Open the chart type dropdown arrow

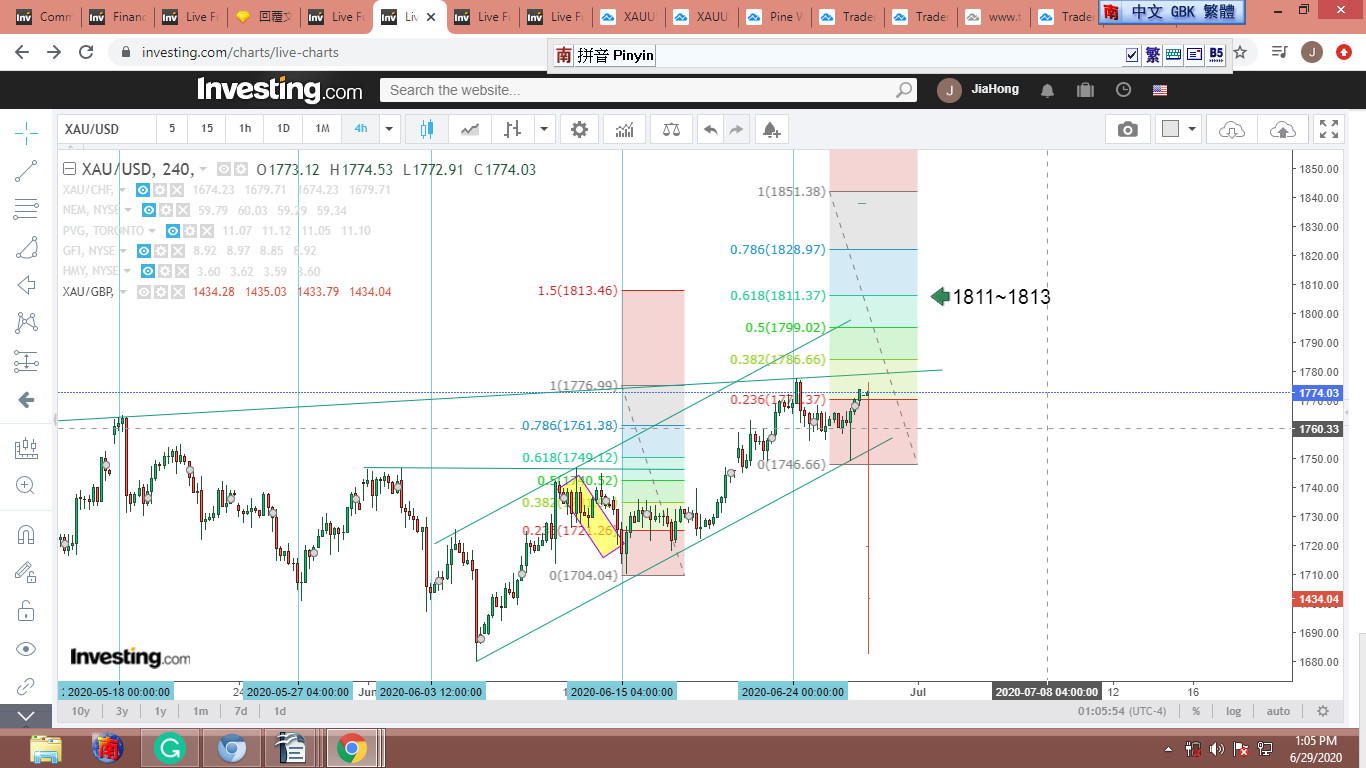coord(543,129)
